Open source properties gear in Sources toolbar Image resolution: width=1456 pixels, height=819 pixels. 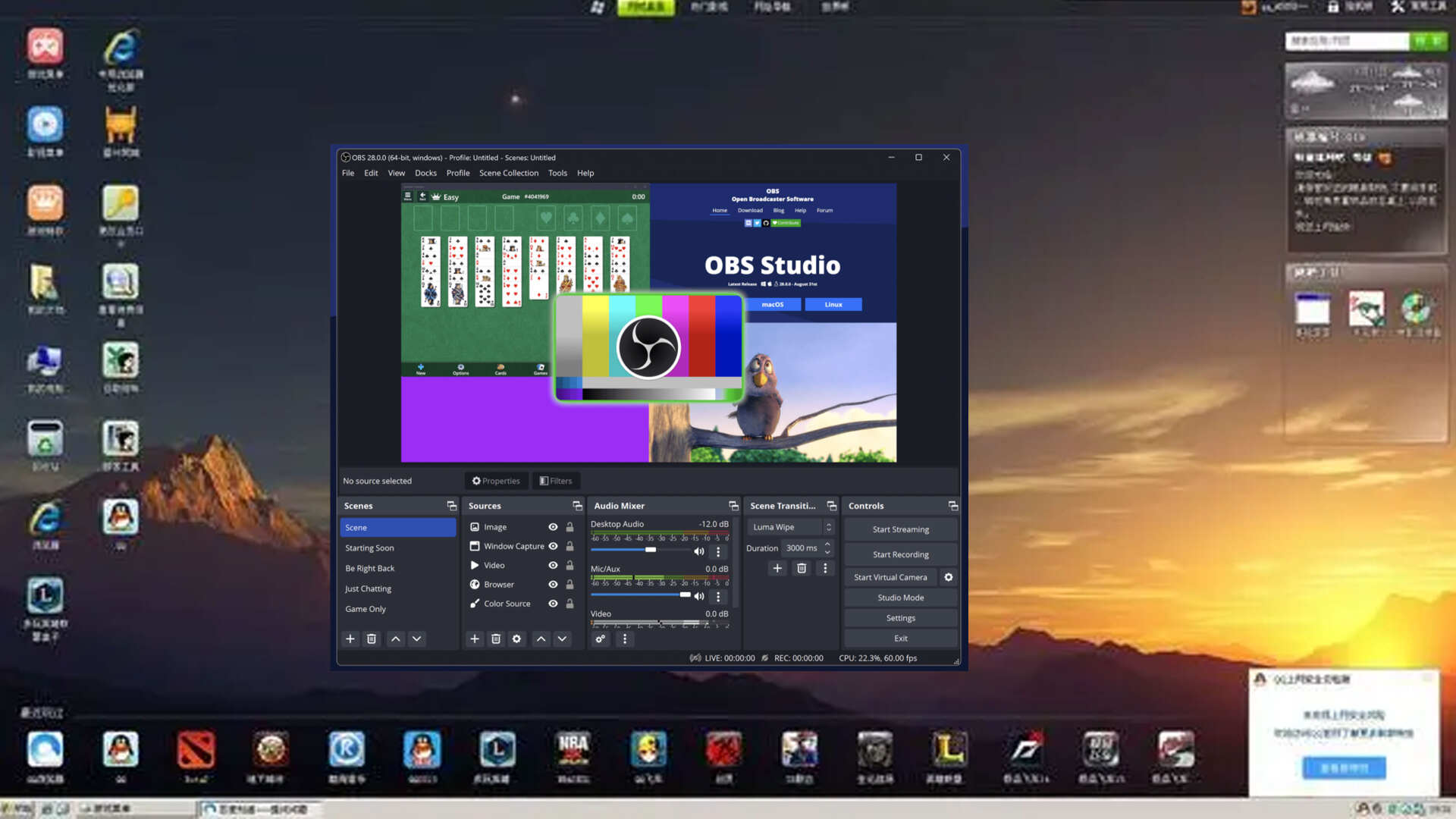pyautogui.click(x=517, y=639)
